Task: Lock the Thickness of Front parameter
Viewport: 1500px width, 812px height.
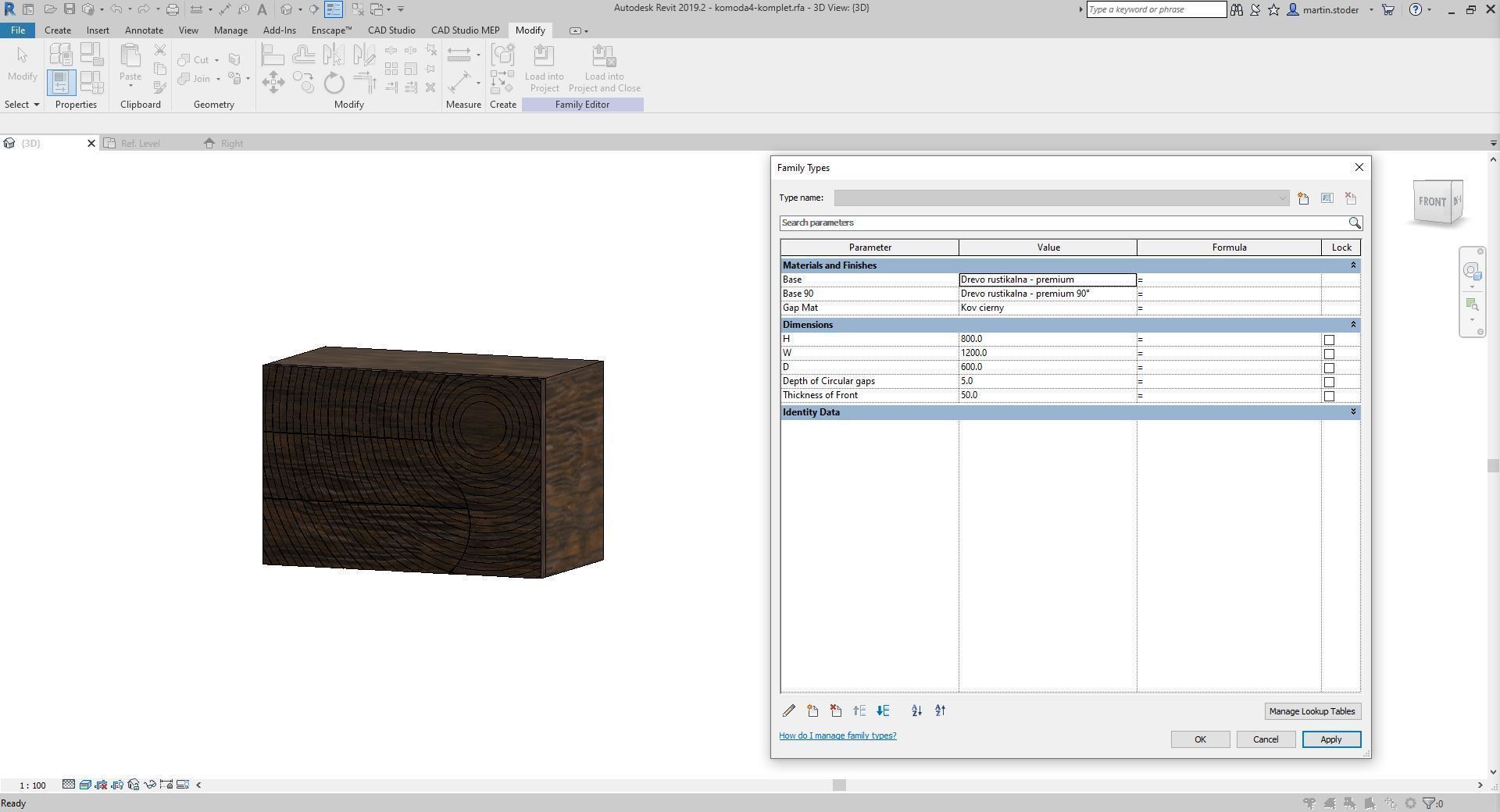Action: tap(1329, 395)
